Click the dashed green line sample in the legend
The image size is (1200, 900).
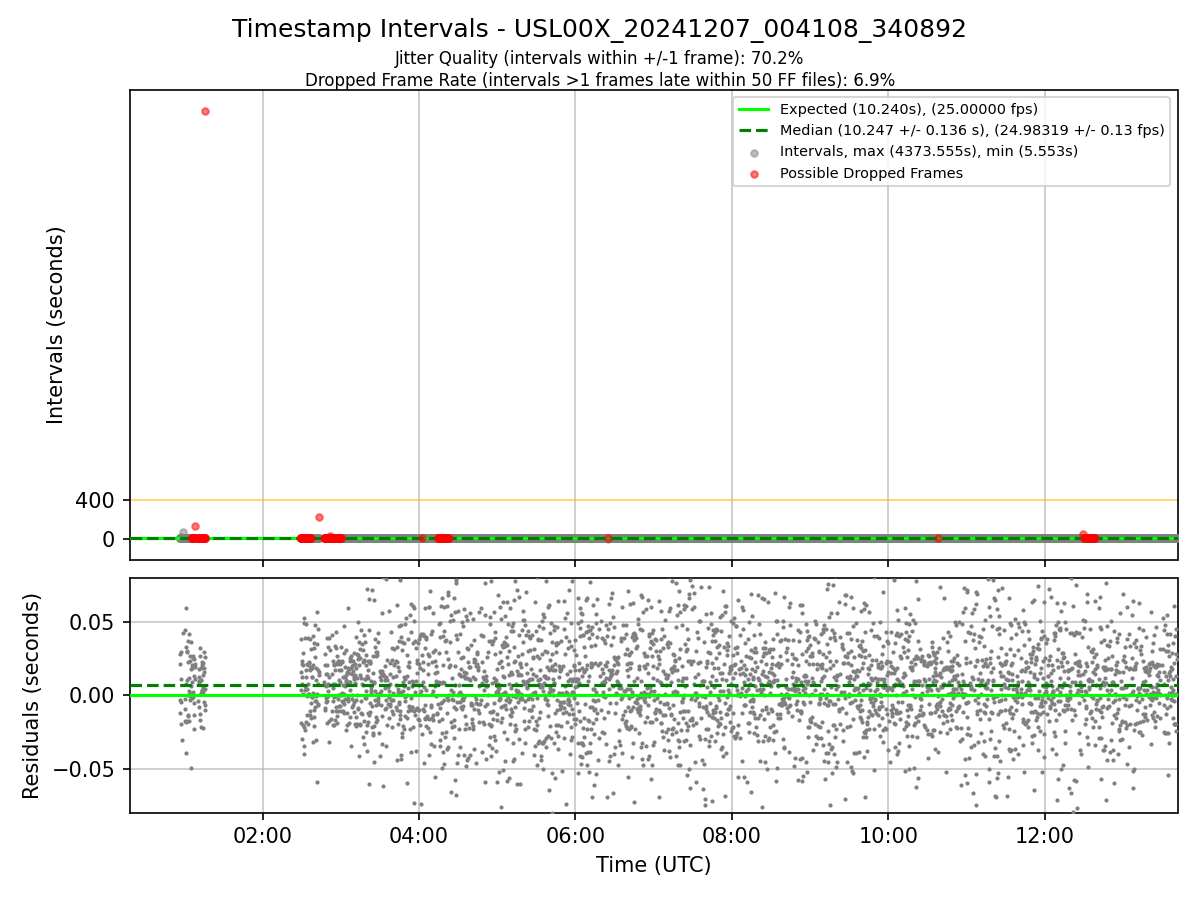(754, 130)
